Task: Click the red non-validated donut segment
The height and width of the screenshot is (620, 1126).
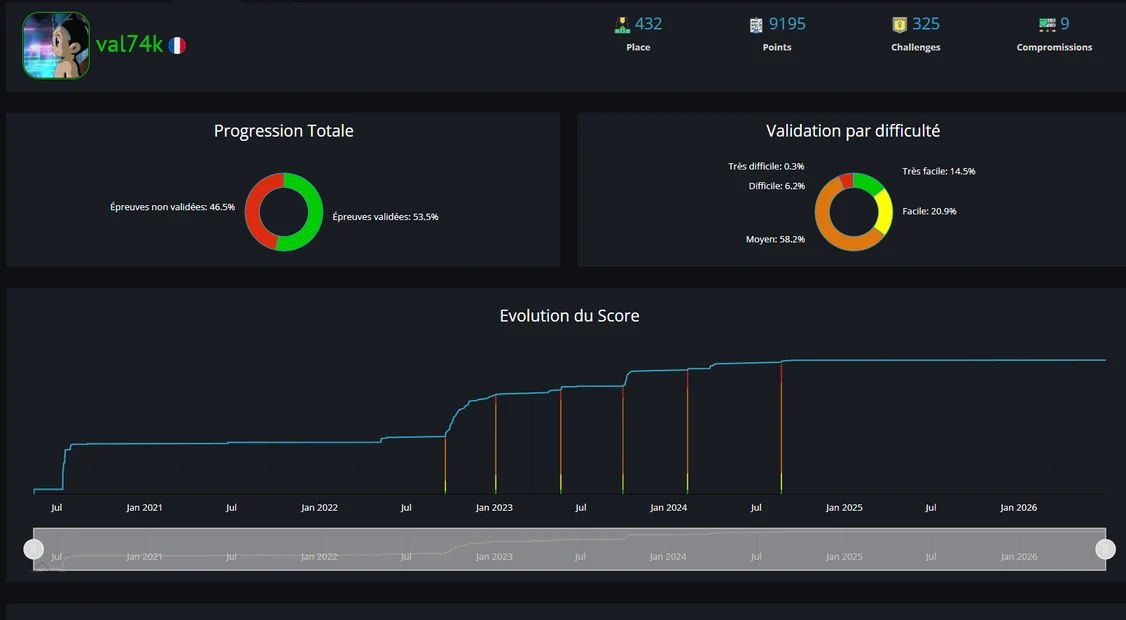Action: click(253, 208)
